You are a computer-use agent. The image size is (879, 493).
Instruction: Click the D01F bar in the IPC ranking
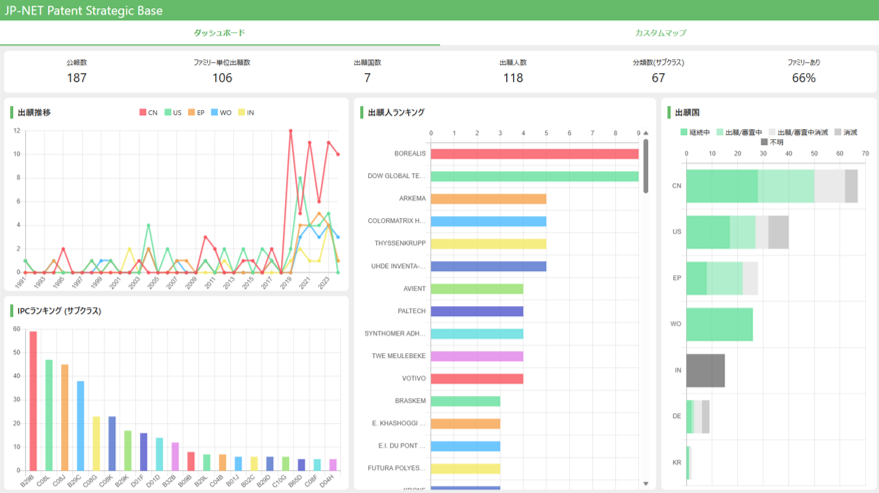tap(144, 452)
